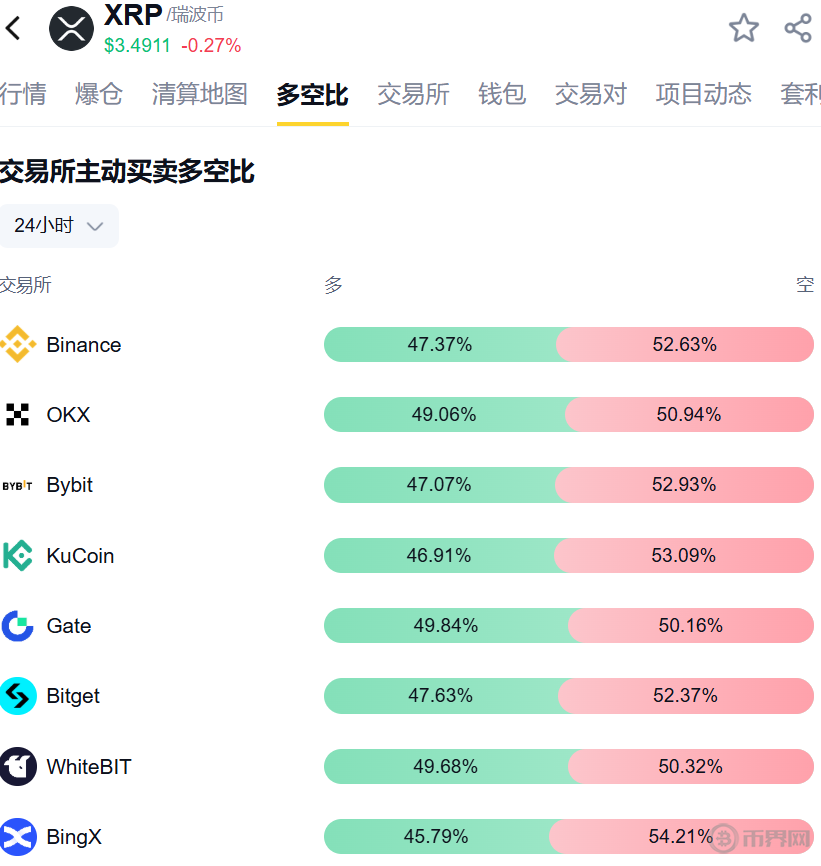Click OKX's red 50.94% short bar
This screenshot has width=821, height=866.
pos(689,415)
